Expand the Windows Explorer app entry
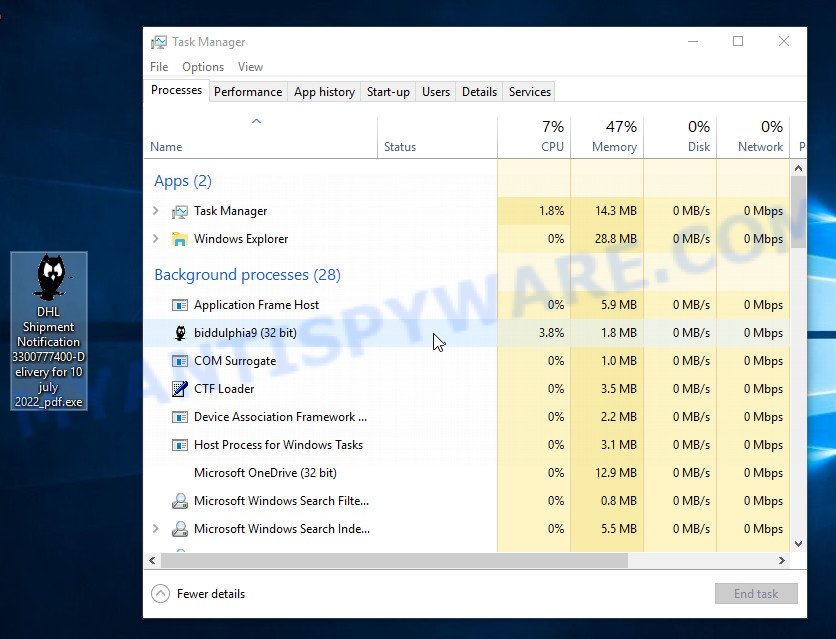The height and width of the screenshot is (639, 836). point(156,239)
